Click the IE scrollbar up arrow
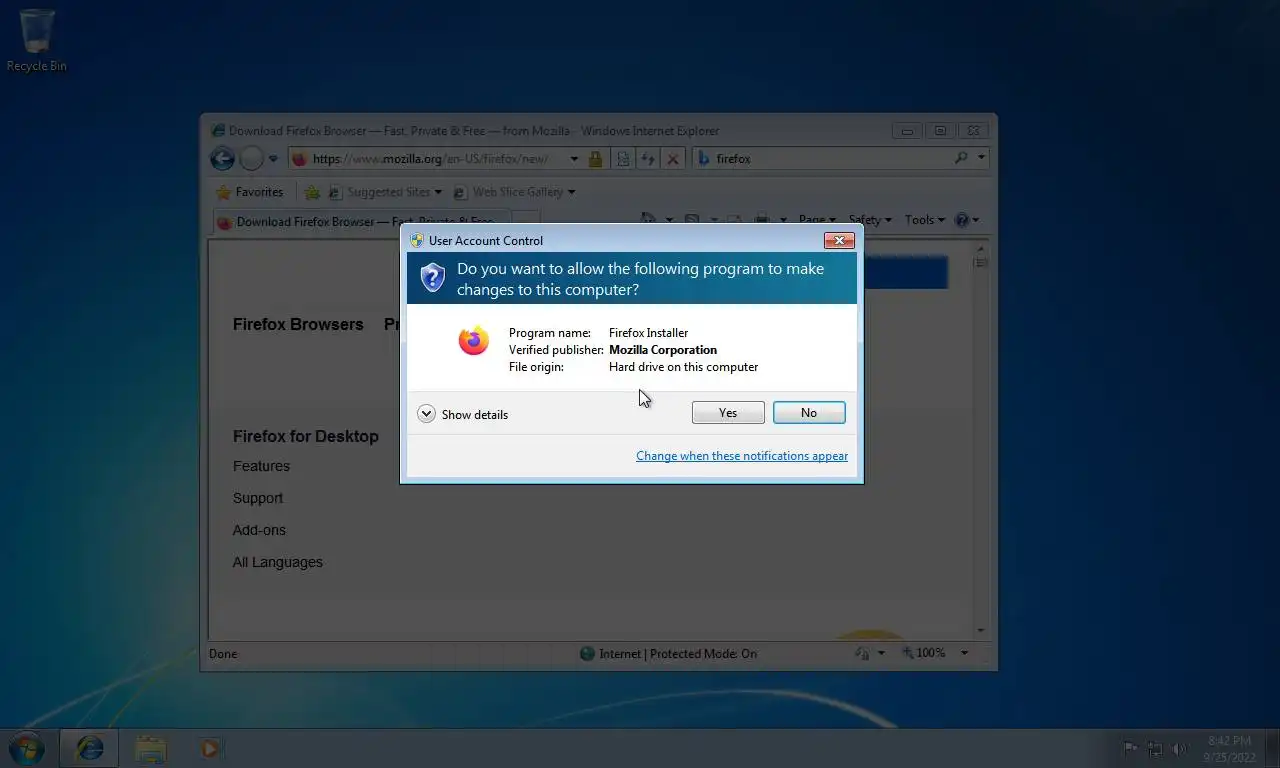1280x768 pixels. (981, 247)
